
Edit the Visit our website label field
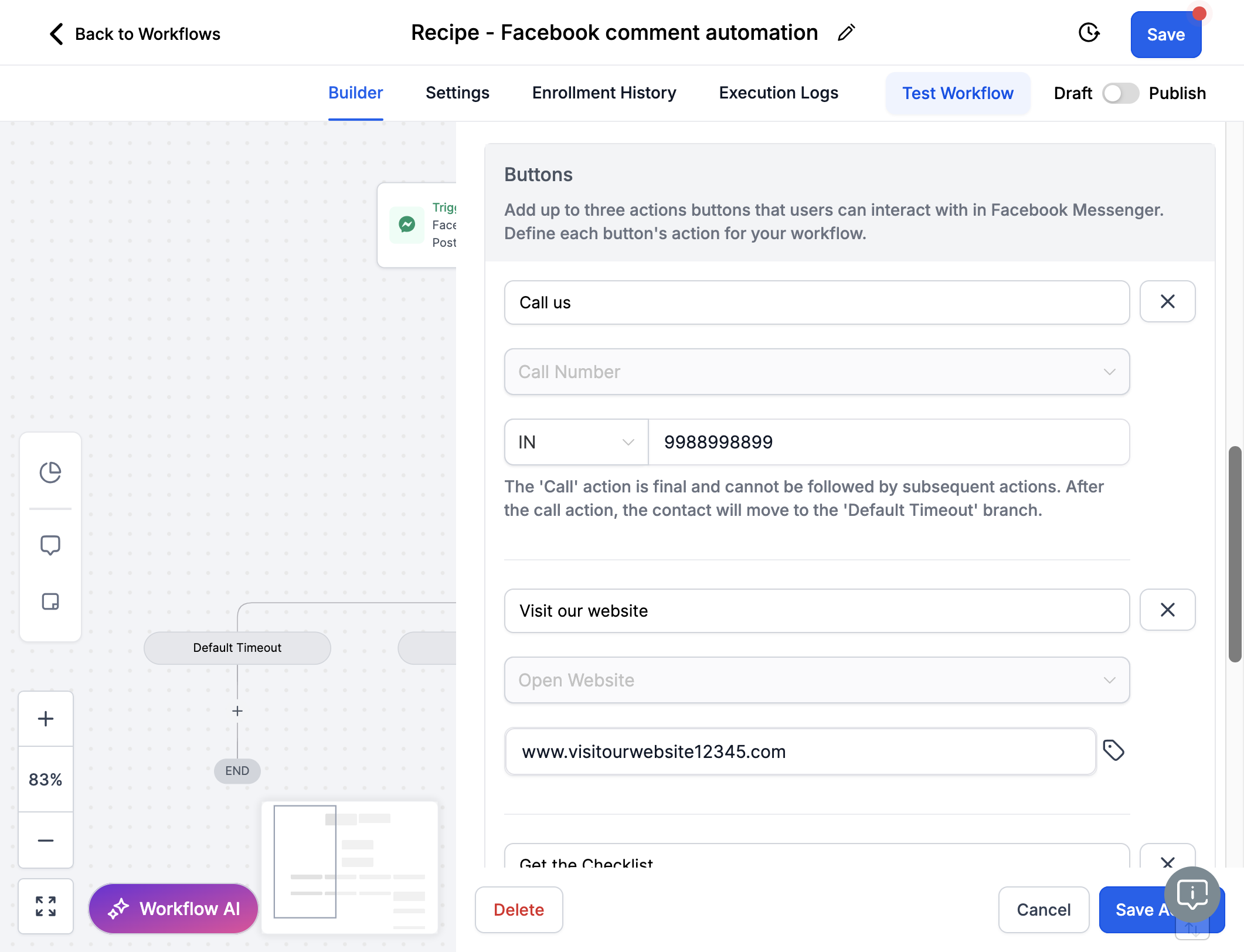(817, 611)
